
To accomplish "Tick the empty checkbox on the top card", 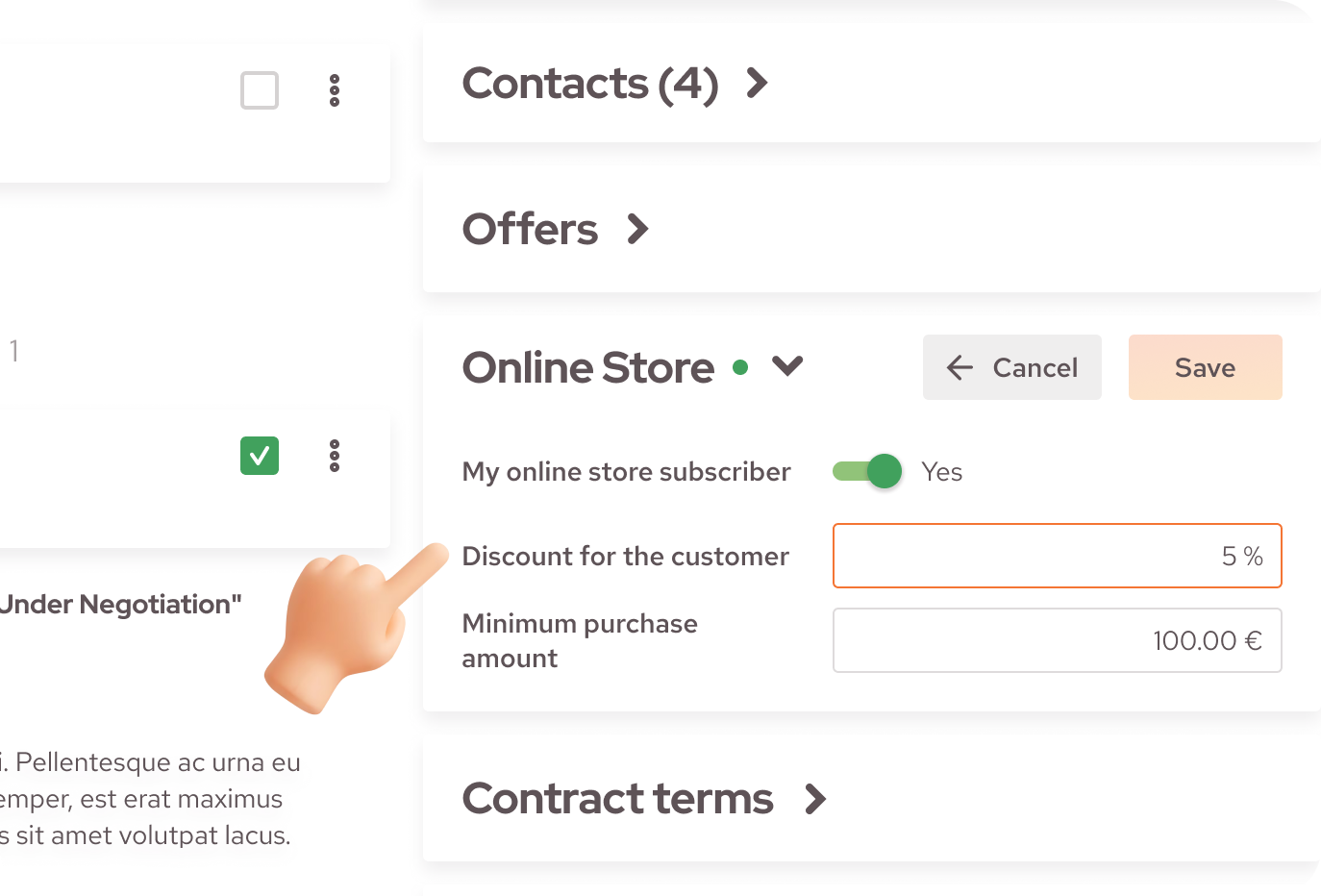I will click(x=259, y=90).
